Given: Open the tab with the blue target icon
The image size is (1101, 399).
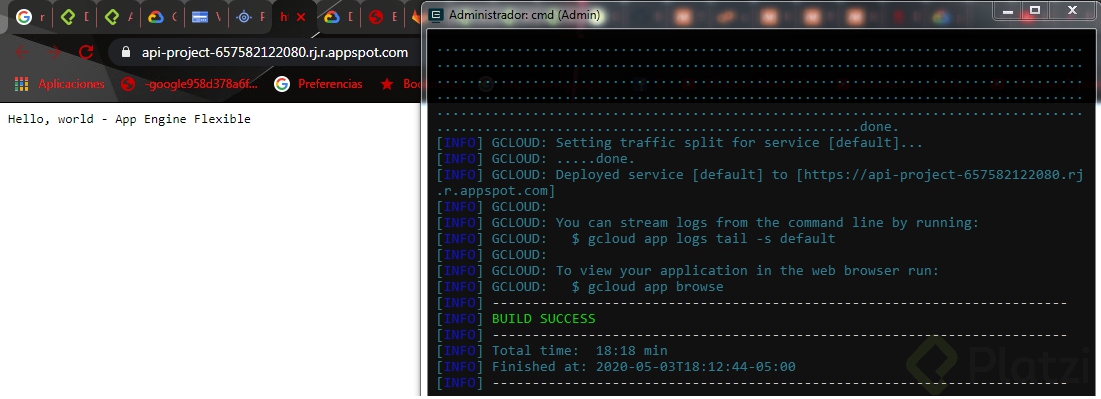Looking at the screenshot, I should [250, 17].
